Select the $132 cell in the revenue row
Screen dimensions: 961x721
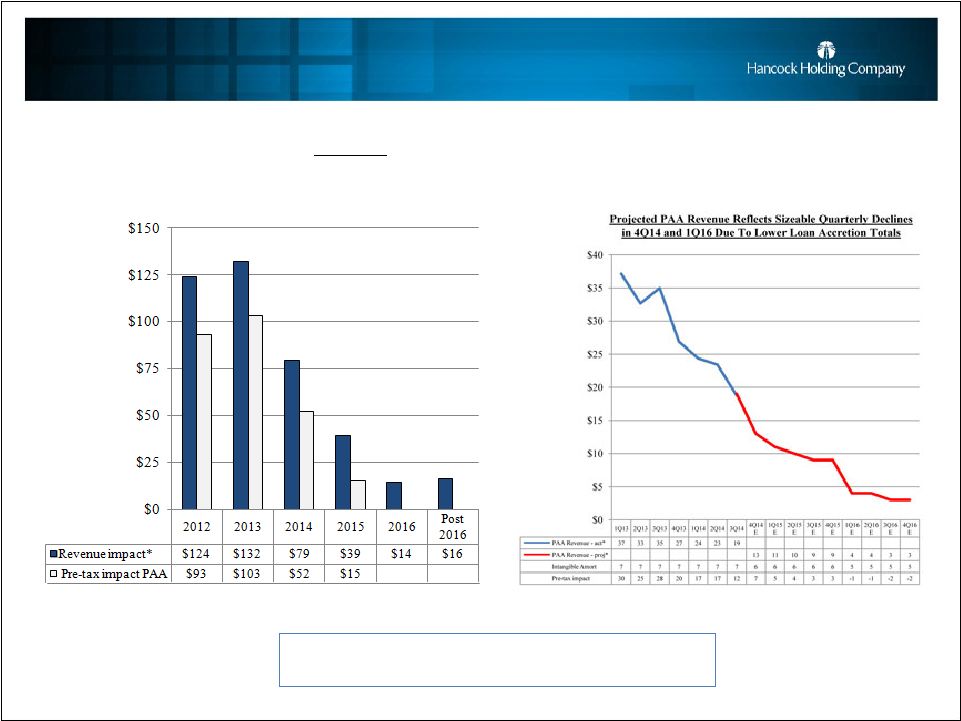[248, 553]
